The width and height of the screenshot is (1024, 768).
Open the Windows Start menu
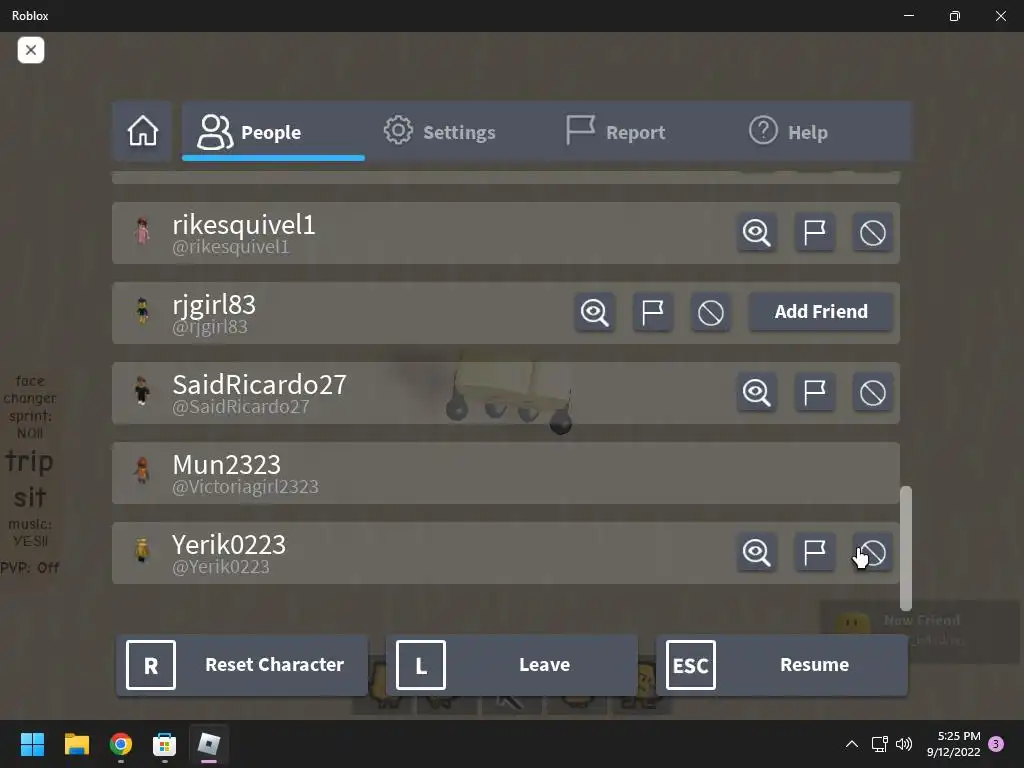(x=32, y=744)
